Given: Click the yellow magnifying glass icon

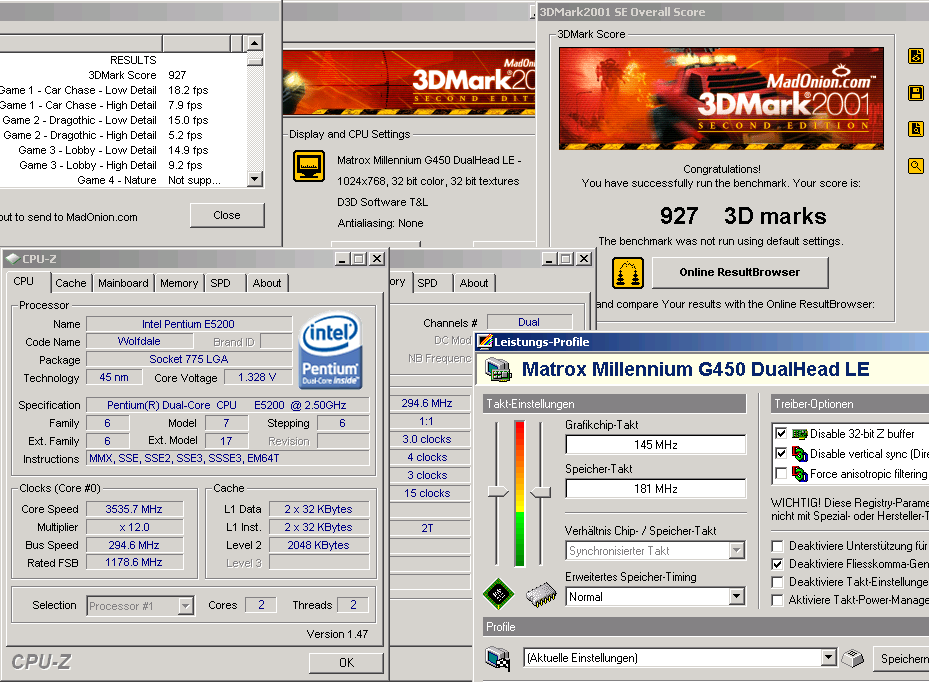Looking at the screenshot, I should click(916, 166).
